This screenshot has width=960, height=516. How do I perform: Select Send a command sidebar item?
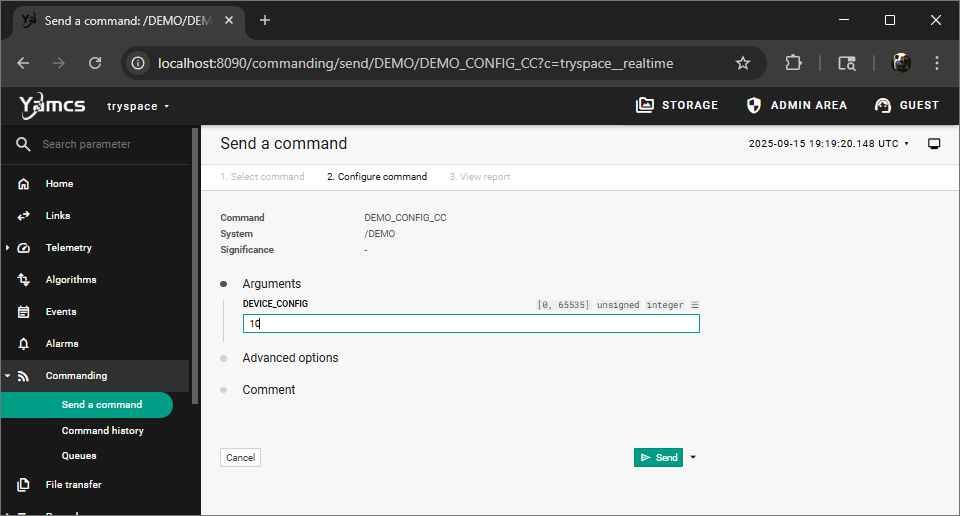(87, 405)
